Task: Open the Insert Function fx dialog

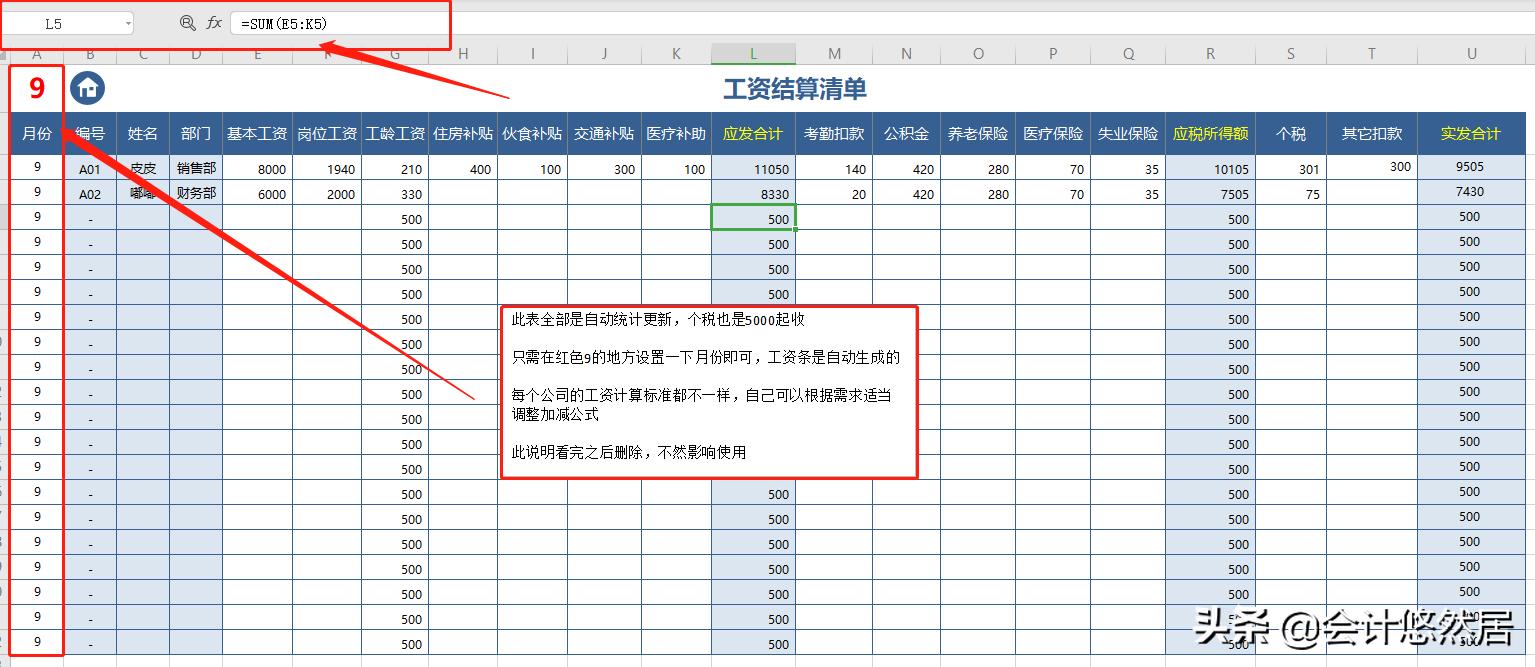Action: click(x=213, y=21)
